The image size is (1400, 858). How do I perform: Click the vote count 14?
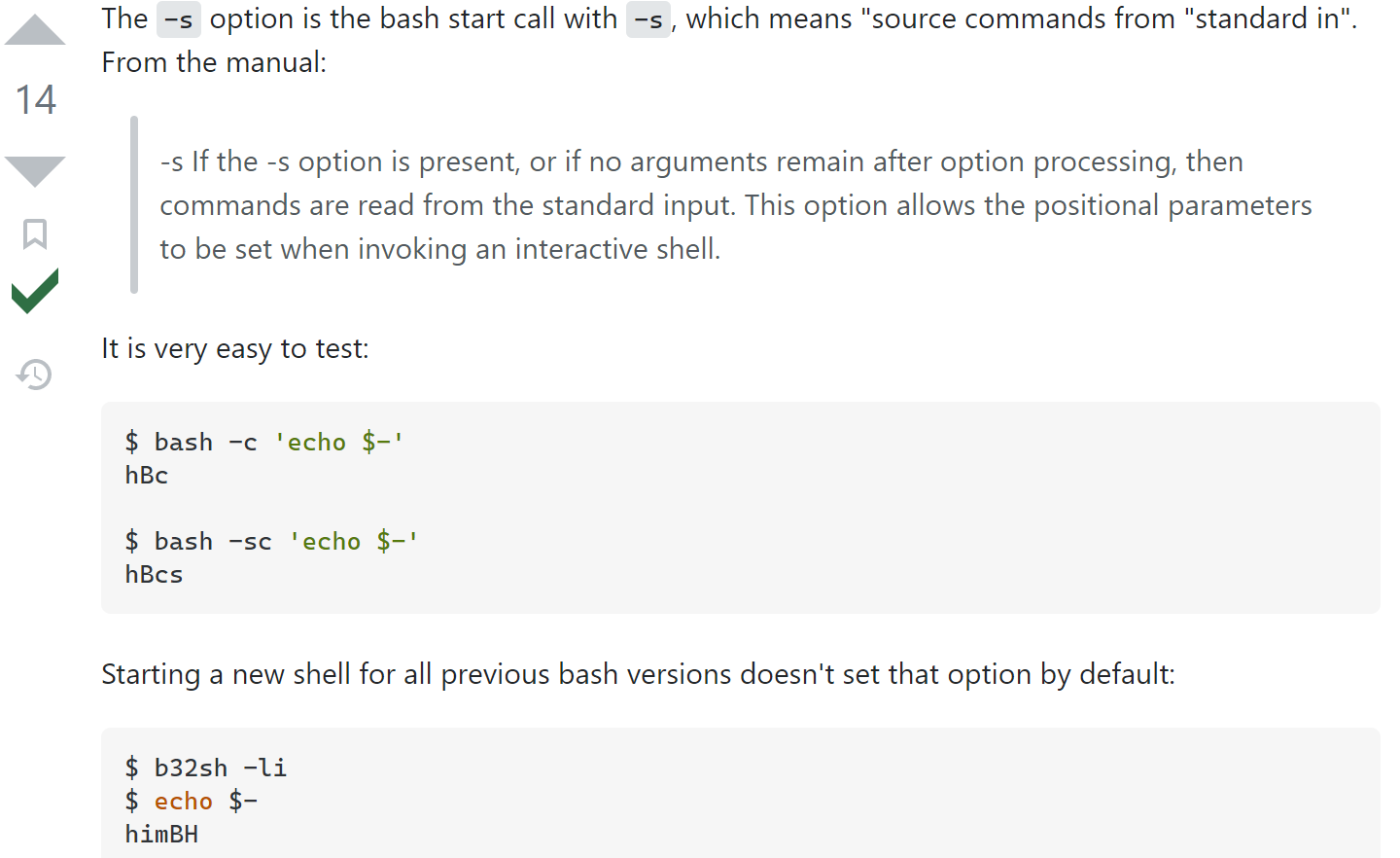tap(35, 100)
